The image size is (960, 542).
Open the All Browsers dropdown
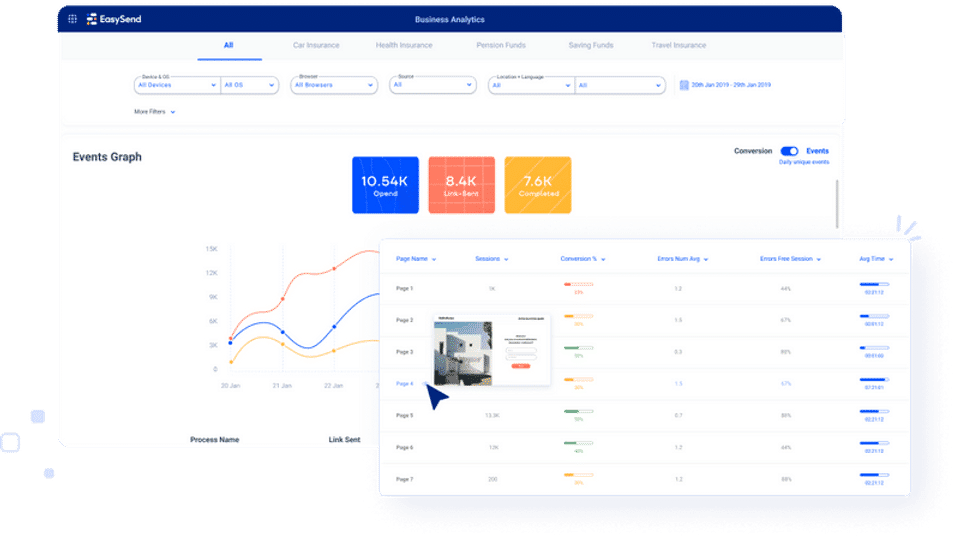pyautogui.click(x=334, y=85)
